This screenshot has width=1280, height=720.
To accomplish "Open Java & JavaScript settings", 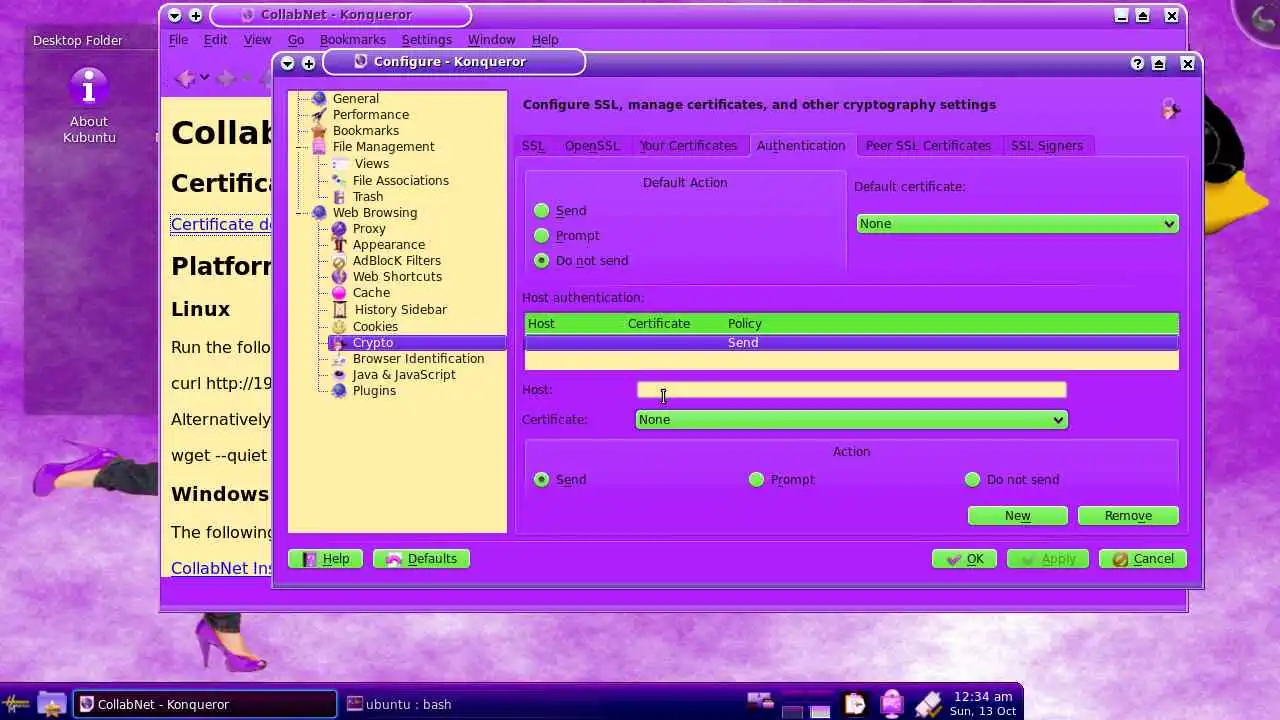I will (404, 374).
